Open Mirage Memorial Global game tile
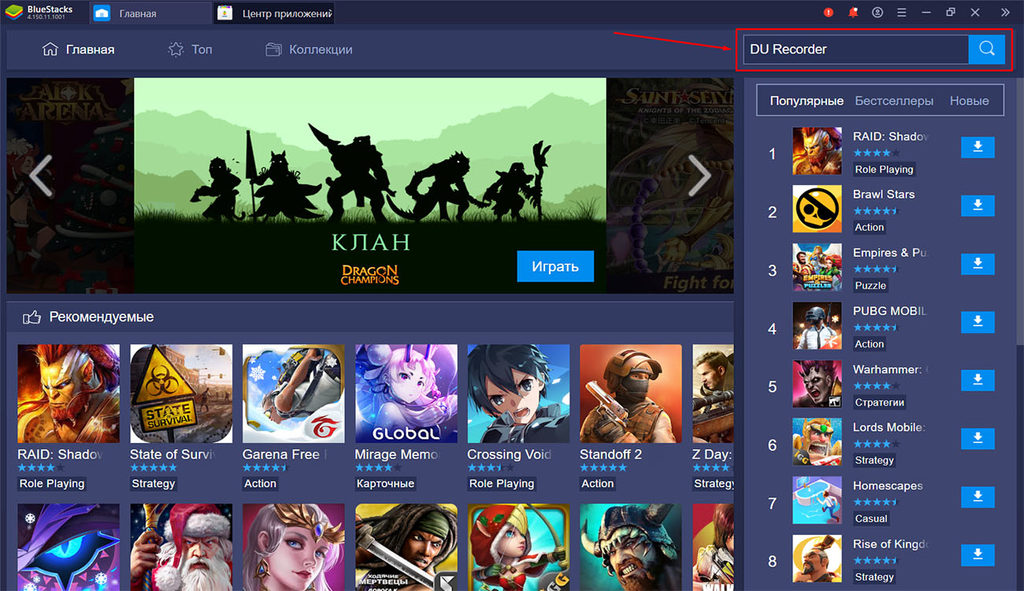Viewport: 1024px width, 591px height. 406,394
